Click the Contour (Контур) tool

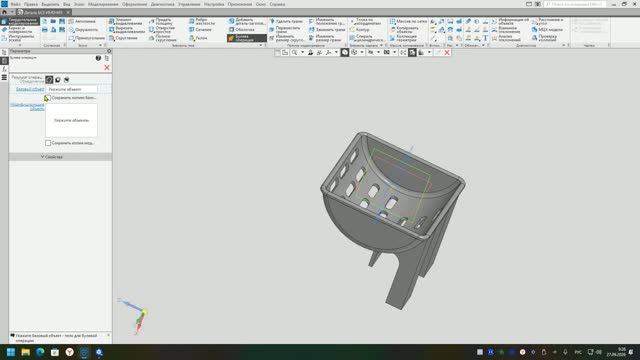(360, 30)
